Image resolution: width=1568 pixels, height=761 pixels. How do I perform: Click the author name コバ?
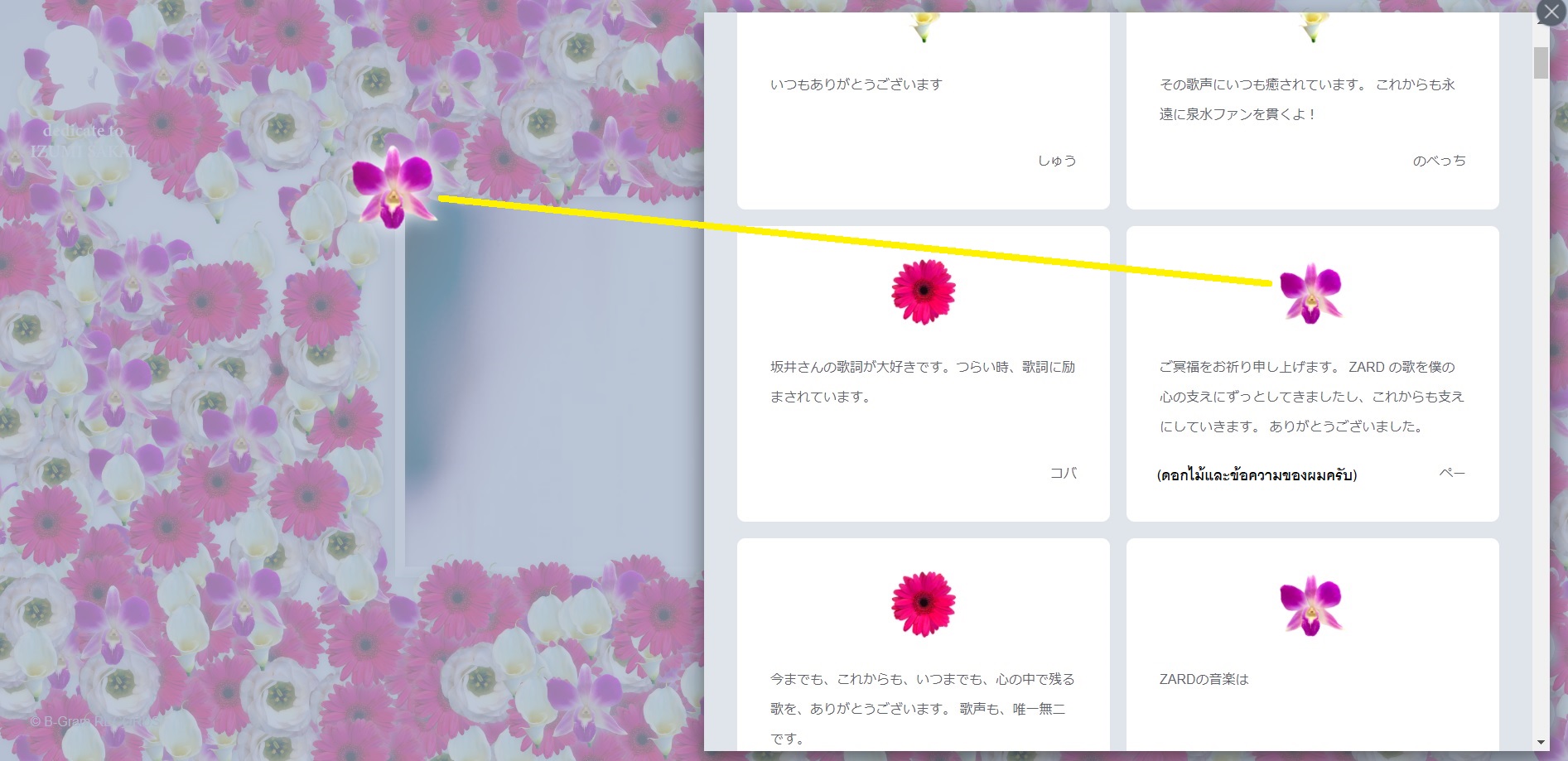(1064, 473)
